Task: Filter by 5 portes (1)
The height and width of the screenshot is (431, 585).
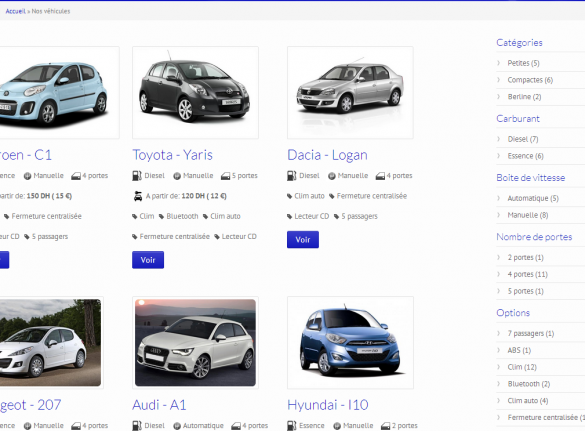Action: click(x=525, y=291)
